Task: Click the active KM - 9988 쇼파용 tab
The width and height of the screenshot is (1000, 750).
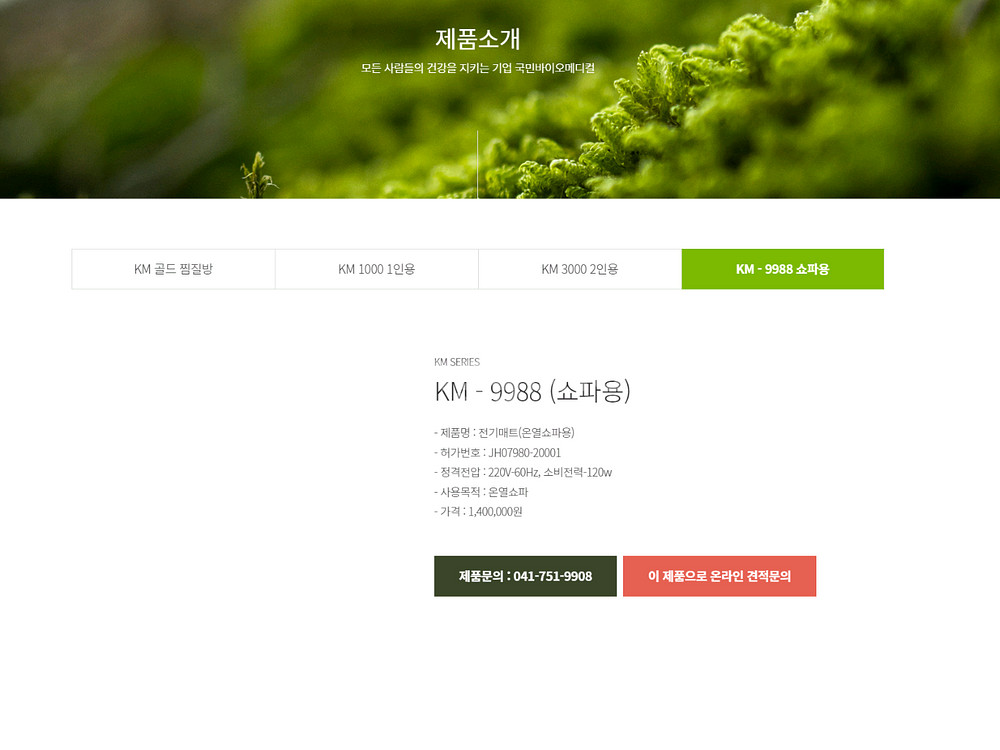Action: (782, 269)
